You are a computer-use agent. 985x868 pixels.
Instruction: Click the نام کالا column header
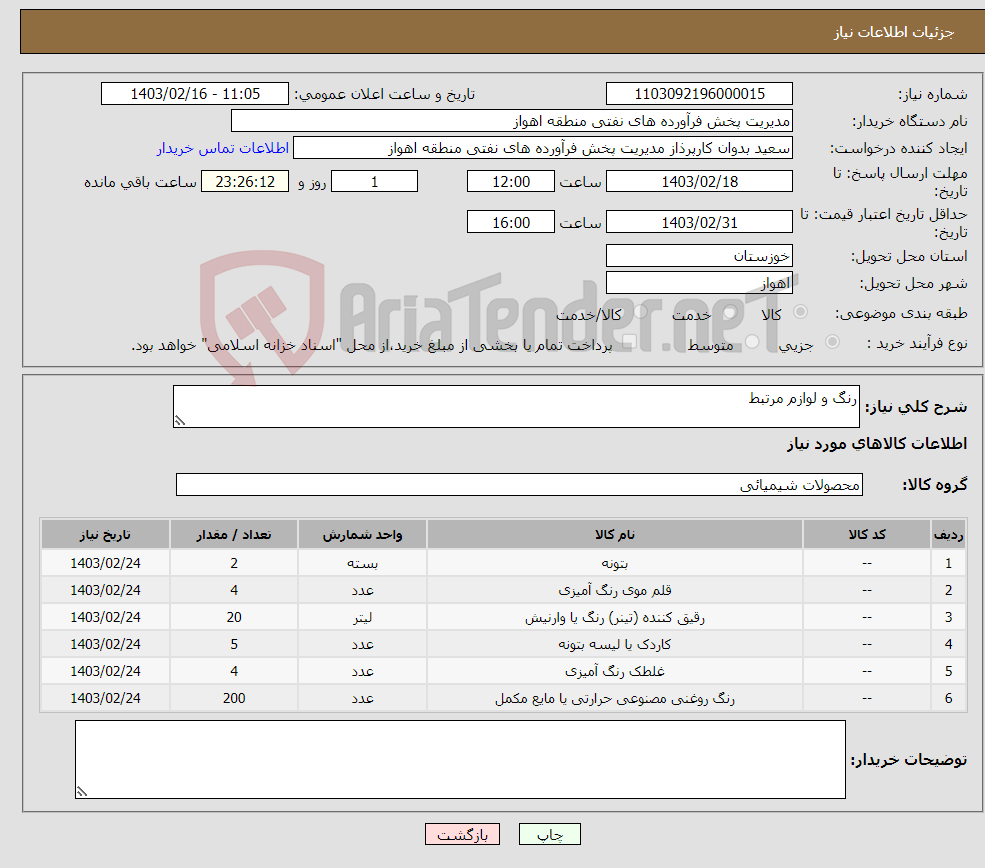click(x=615, y=534)
